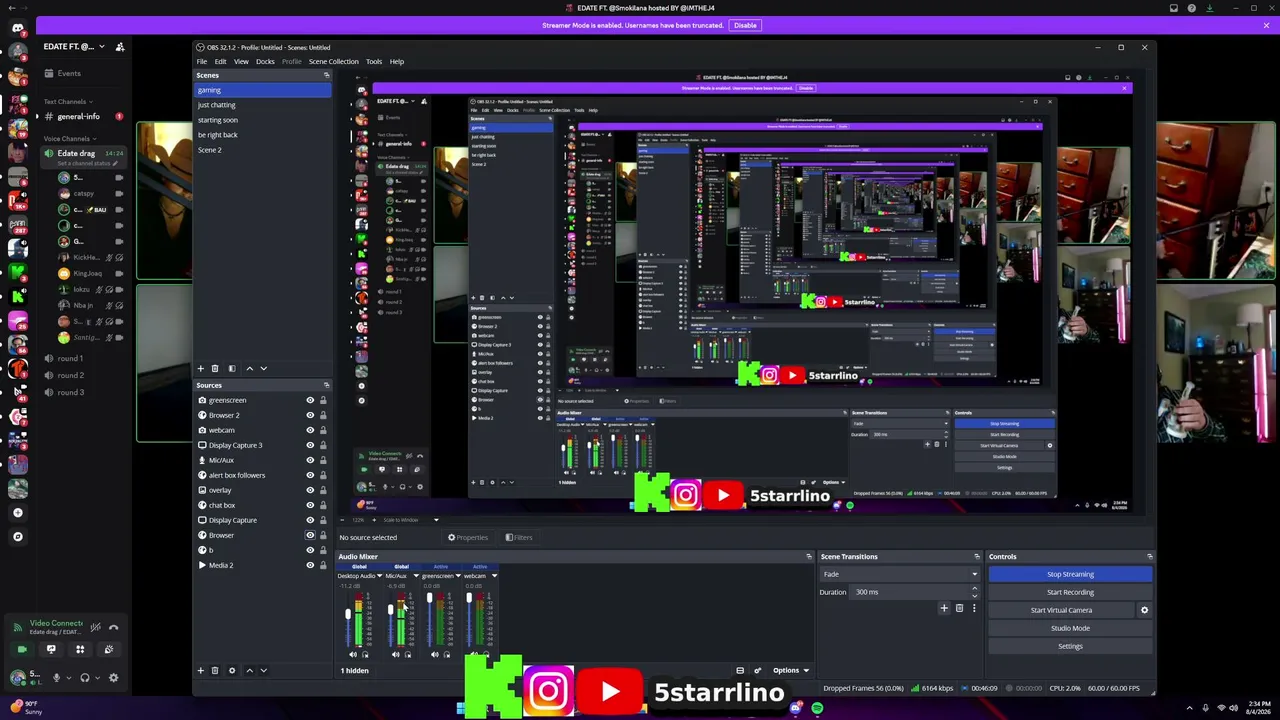Hide Display Capture 3 source

pyautogui.click(x=310, y=445)
